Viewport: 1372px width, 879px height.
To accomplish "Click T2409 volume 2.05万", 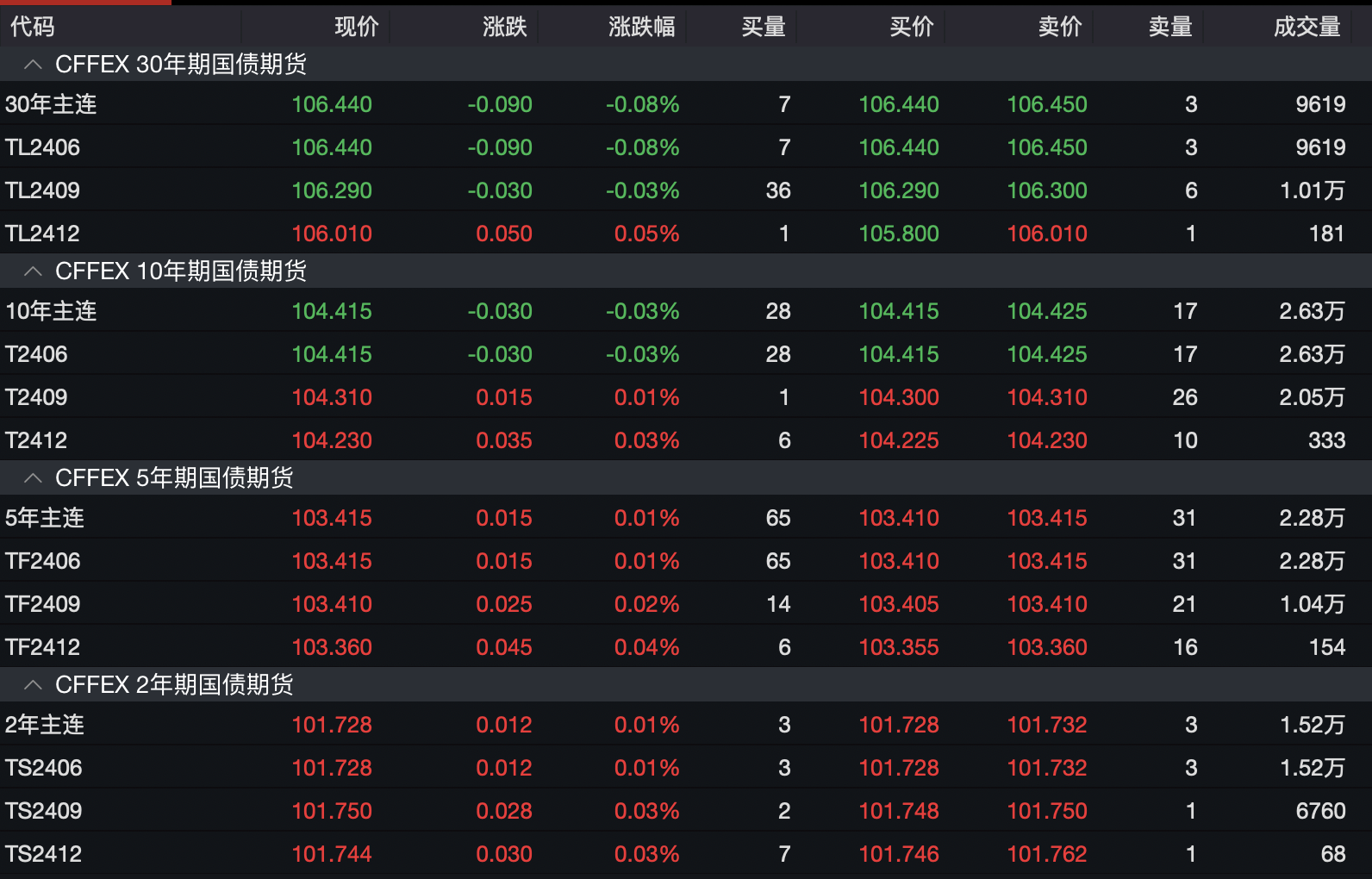I will tap(1313, 397).
